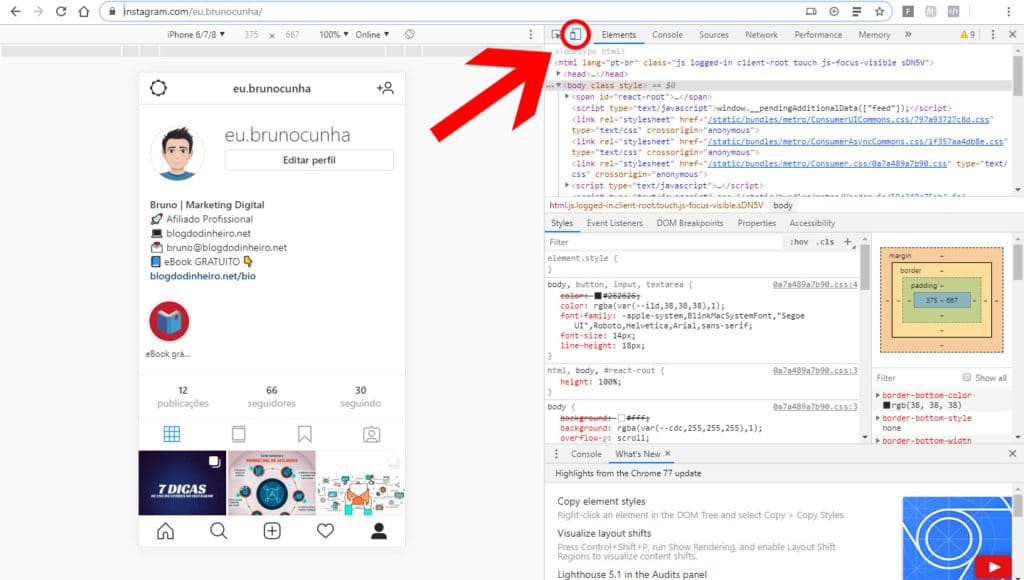Select the inspect element picker icon
1024x580 pixels.
tap(556, 35)
